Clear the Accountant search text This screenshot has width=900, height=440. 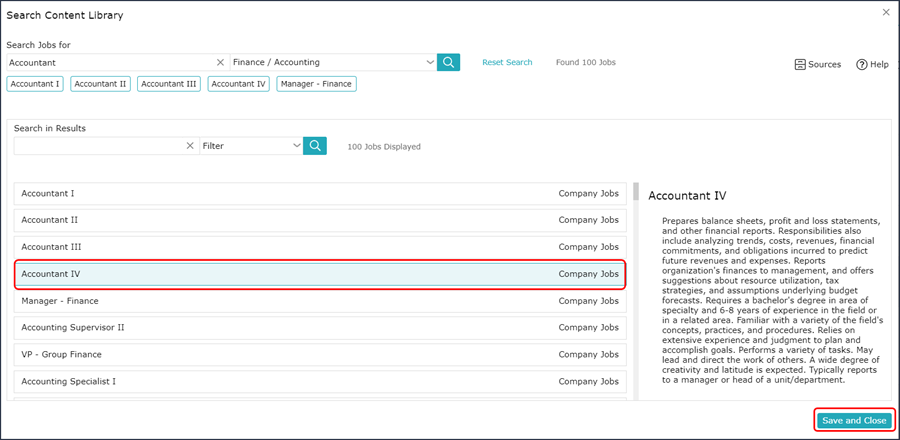point(220,62)
